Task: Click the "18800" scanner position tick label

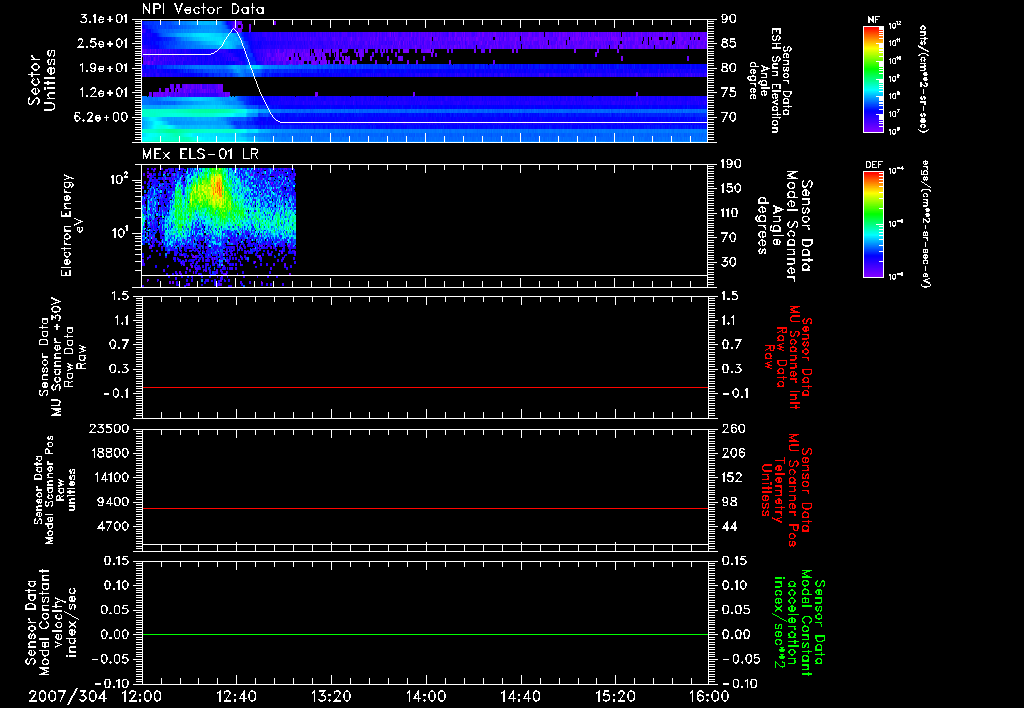Action: [108, 453]
